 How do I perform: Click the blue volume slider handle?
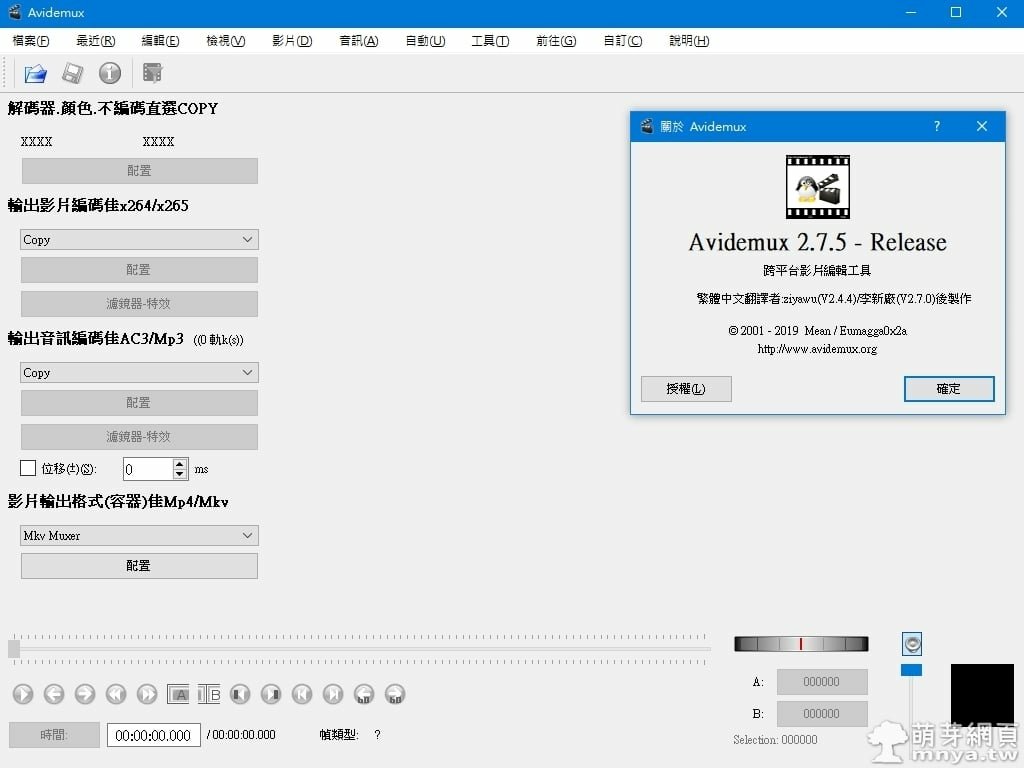click(x=911, y=669)
